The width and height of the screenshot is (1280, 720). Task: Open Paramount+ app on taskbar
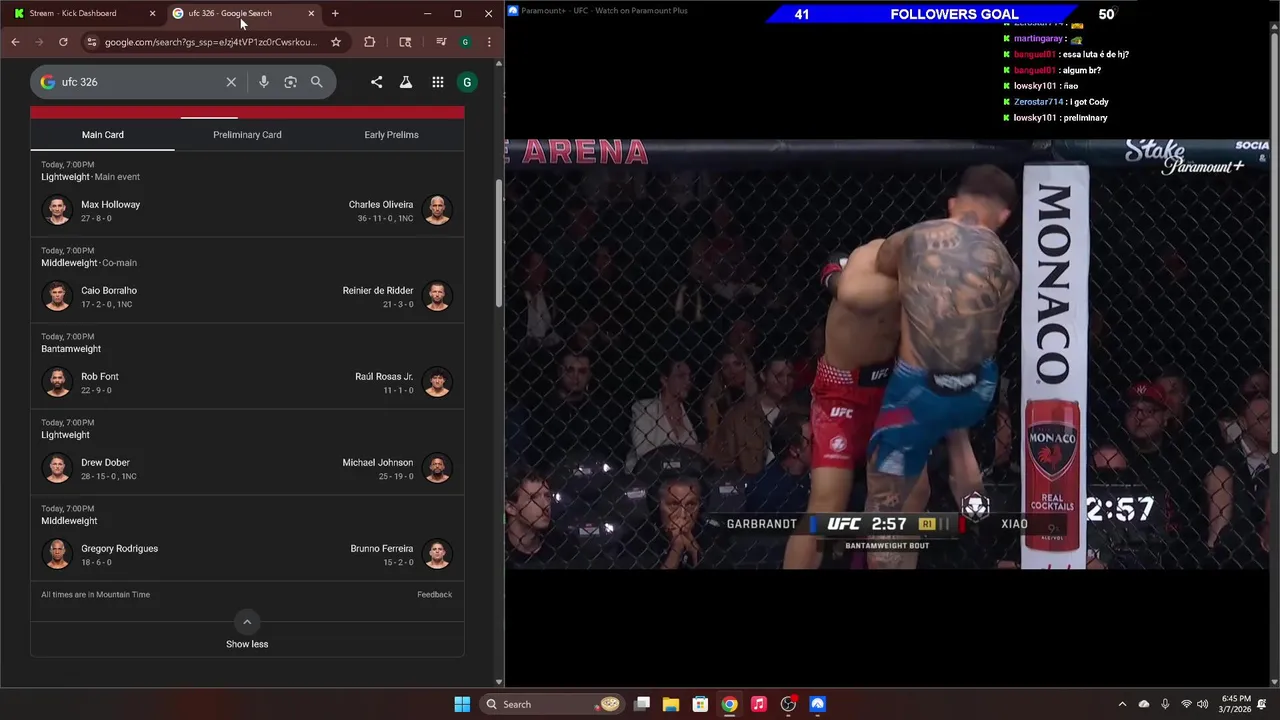tap(817, 704)
